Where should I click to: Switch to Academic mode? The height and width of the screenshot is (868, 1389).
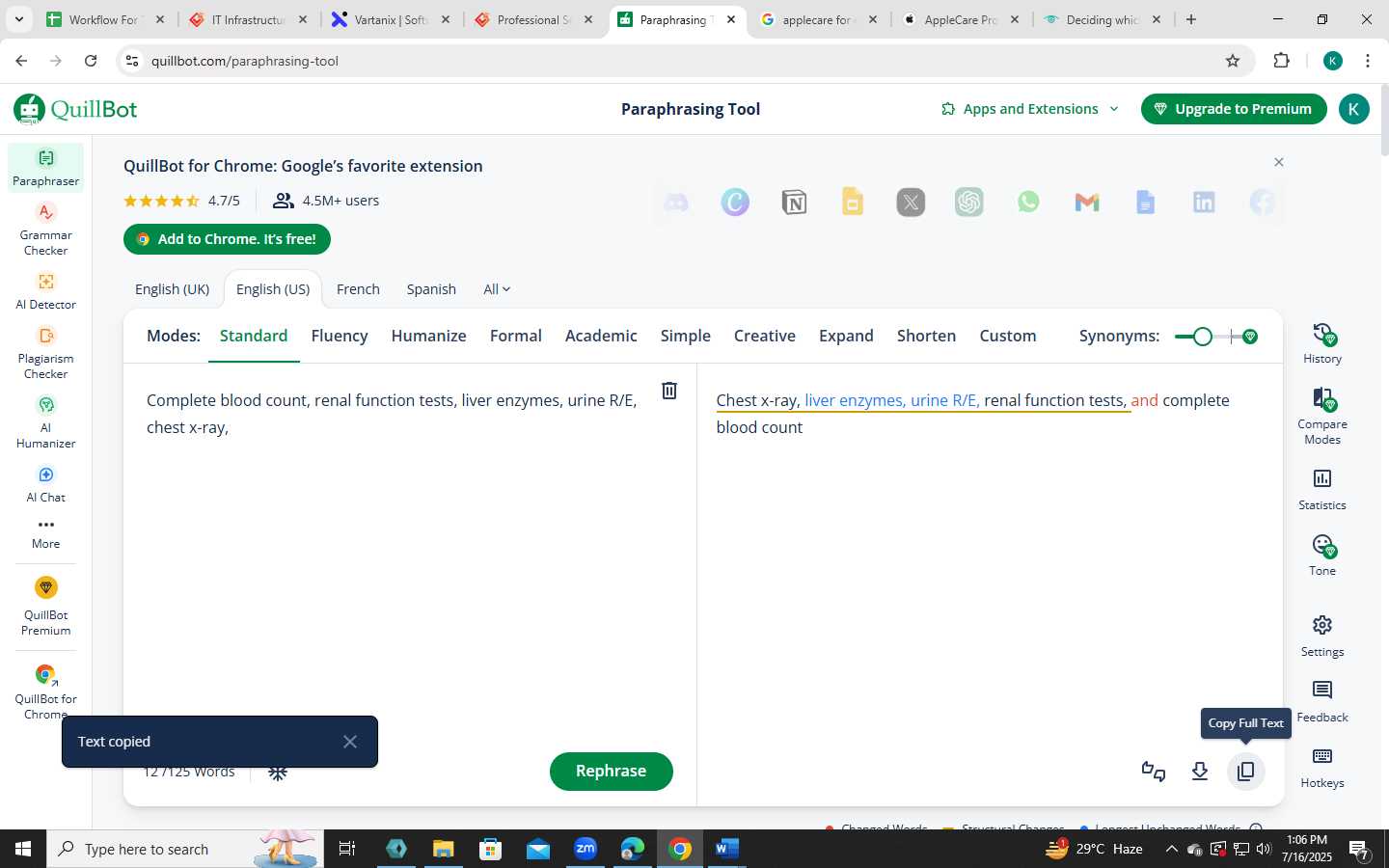601,336
